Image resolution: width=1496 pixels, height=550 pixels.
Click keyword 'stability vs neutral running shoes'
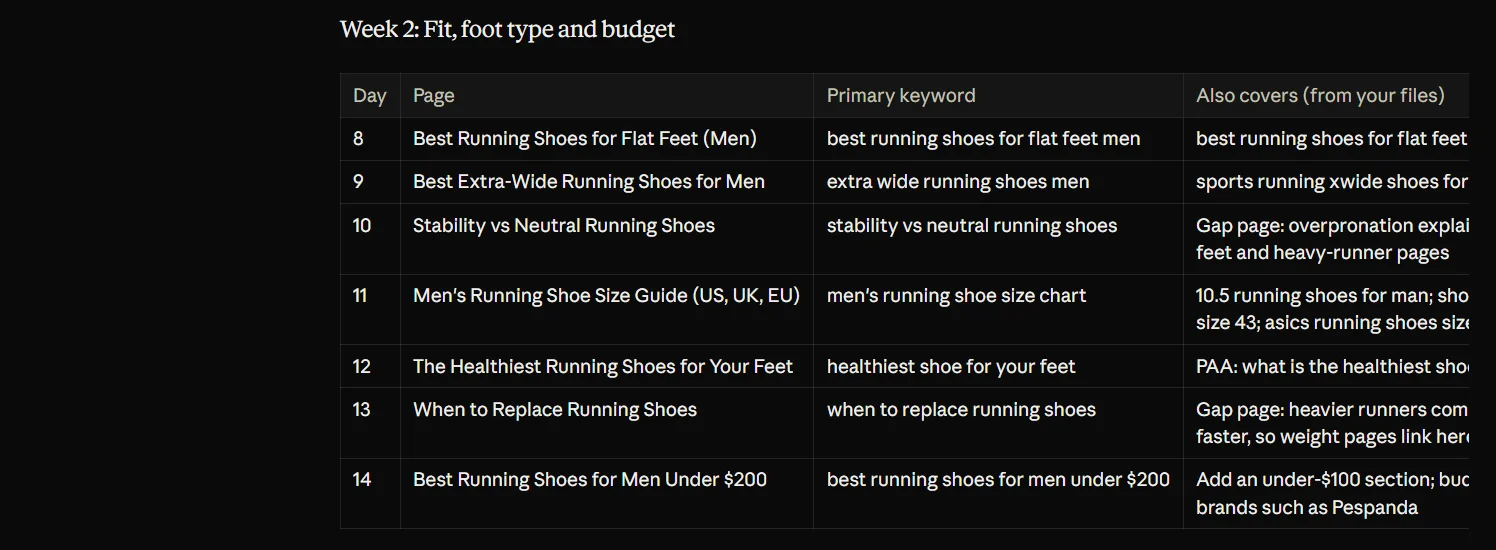972,226
